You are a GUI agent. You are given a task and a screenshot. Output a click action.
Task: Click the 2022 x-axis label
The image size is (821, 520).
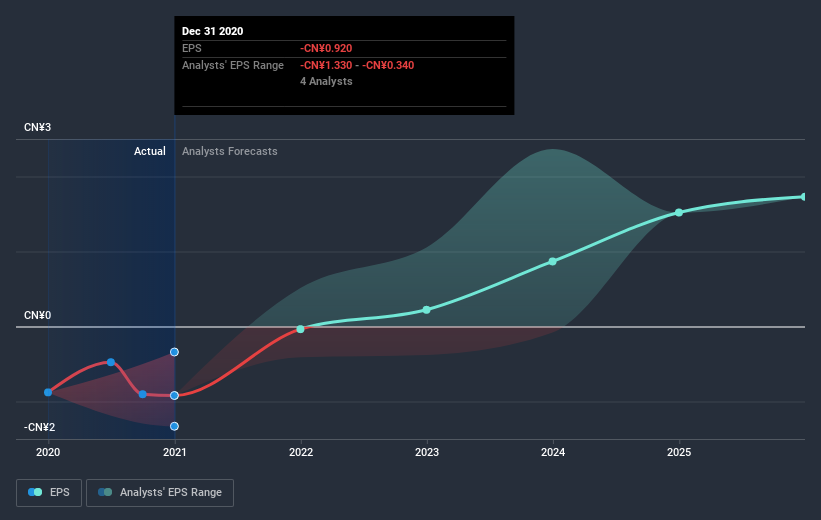click(301, 452)
